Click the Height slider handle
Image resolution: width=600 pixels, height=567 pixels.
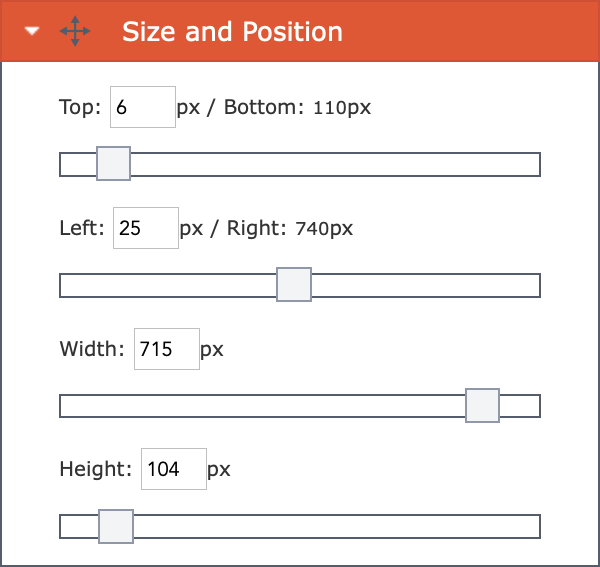[x=116, y=526]
